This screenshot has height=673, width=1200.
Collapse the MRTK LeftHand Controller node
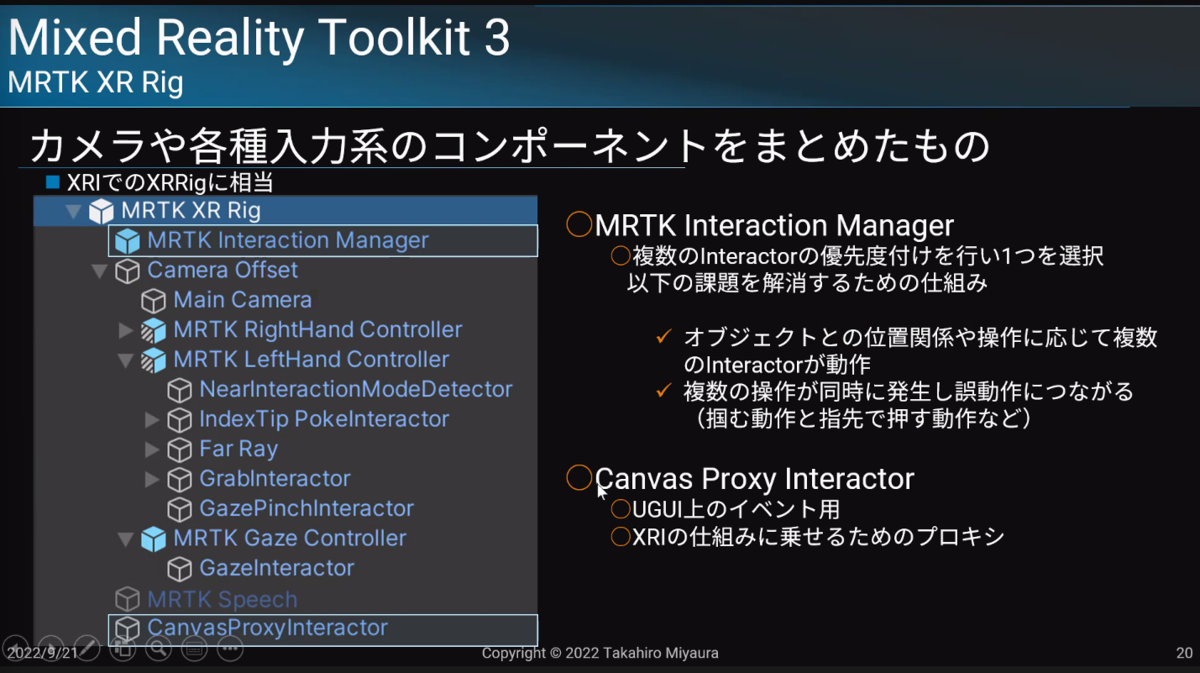(x=125, y=360)
